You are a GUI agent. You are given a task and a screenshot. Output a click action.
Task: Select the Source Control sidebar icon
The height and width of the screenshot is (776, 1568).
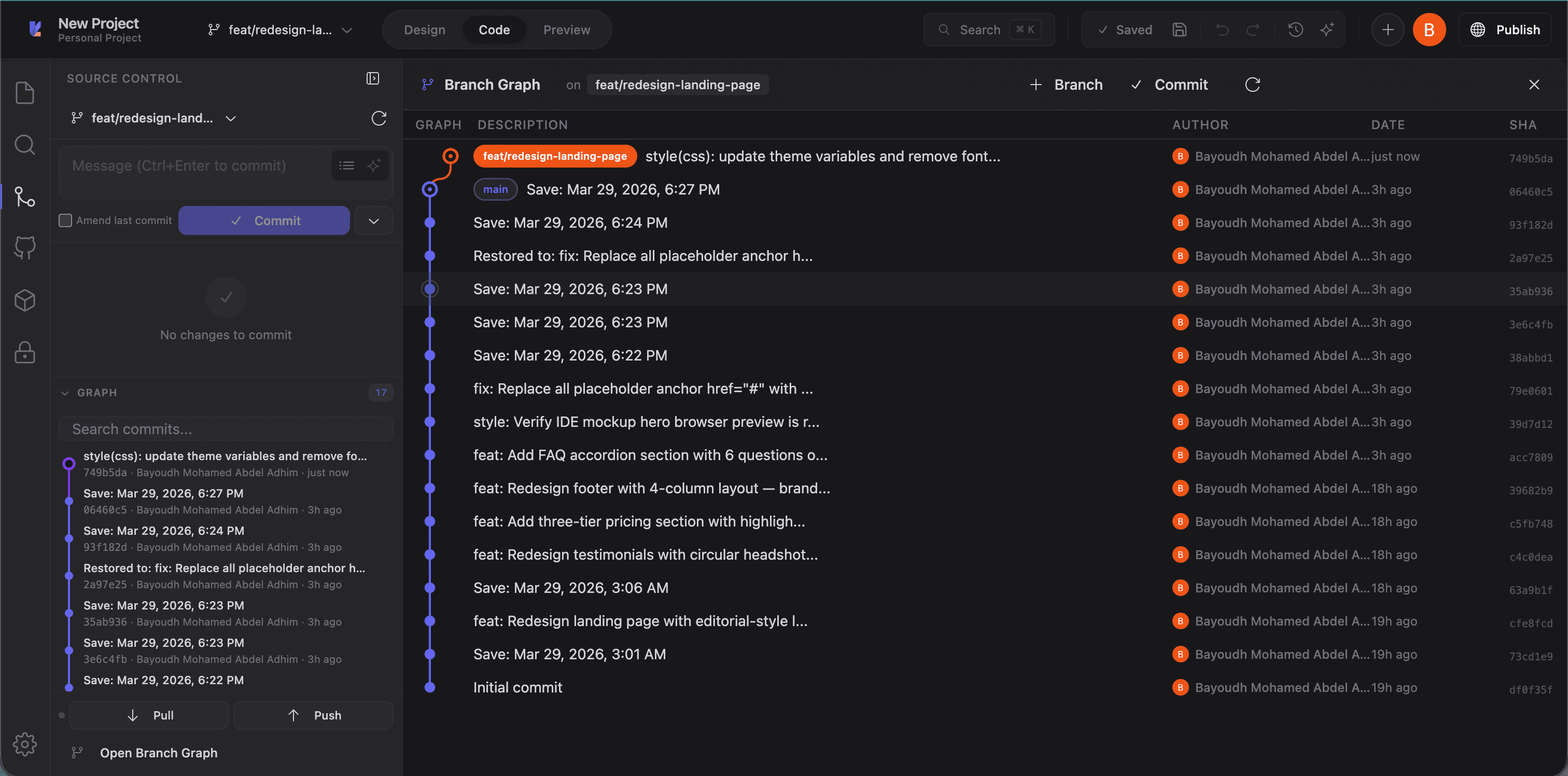click(x=24, y=196)
